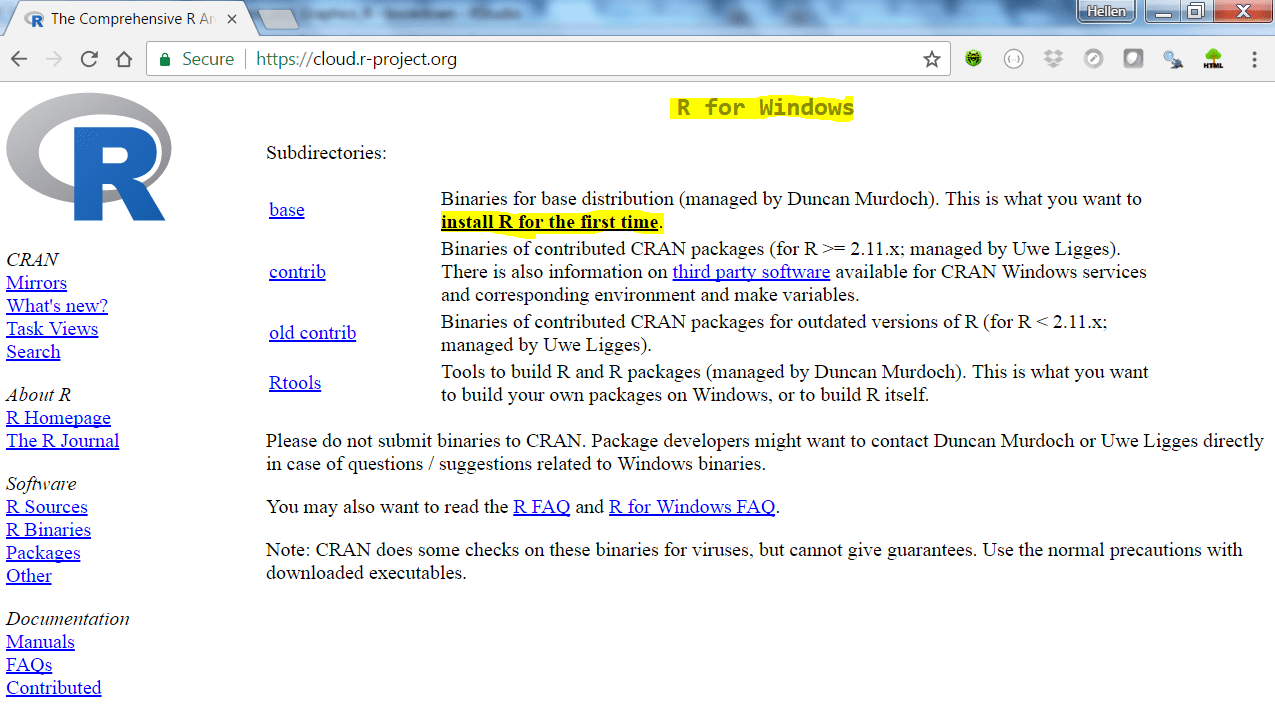The image size is (1275, 725).
Task: Click the CRAN sidebar section heading
Action: point(32,260)
